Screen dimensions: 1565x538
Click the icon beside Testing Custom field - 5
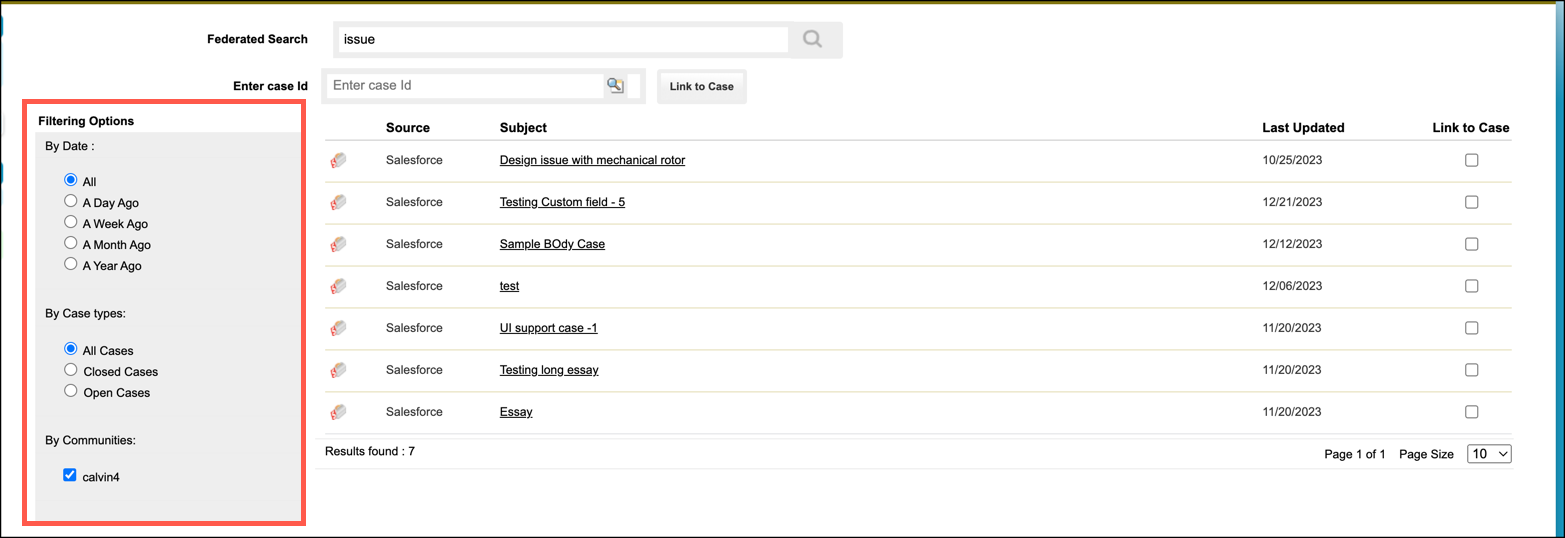click(338, 202)
